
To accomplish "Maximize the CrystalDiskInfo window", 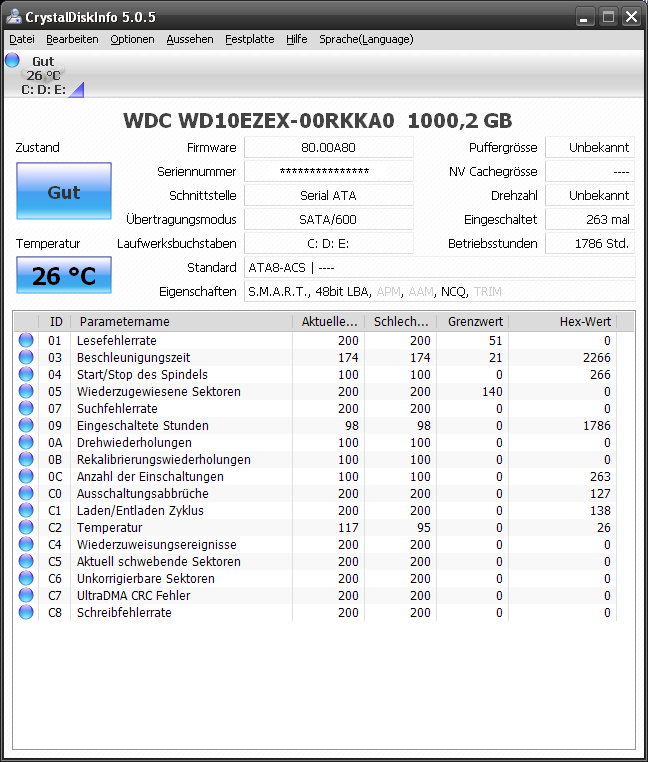I will 608,17.
